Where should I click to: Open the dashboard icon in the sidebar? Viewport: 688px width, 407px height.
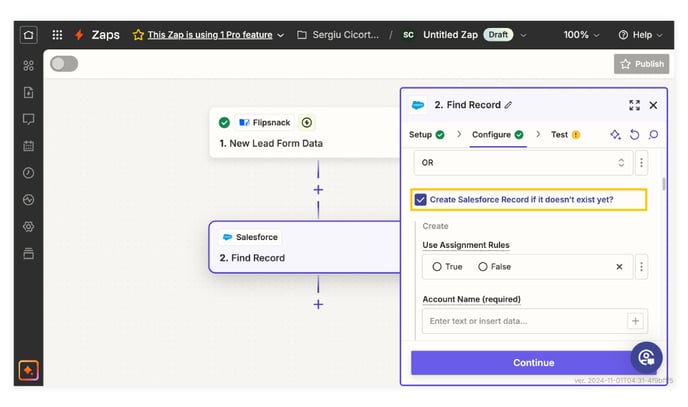(29, 66)
